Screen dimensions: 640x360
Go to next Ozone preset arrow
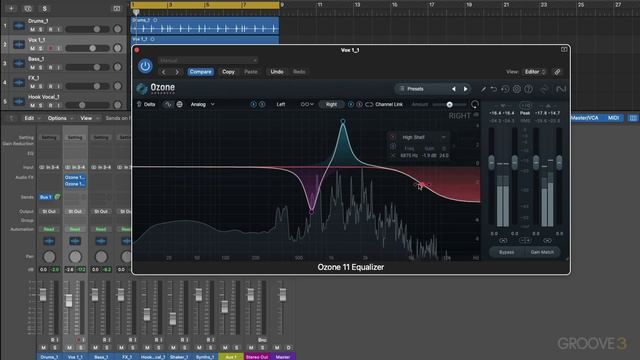click(465, 89)
